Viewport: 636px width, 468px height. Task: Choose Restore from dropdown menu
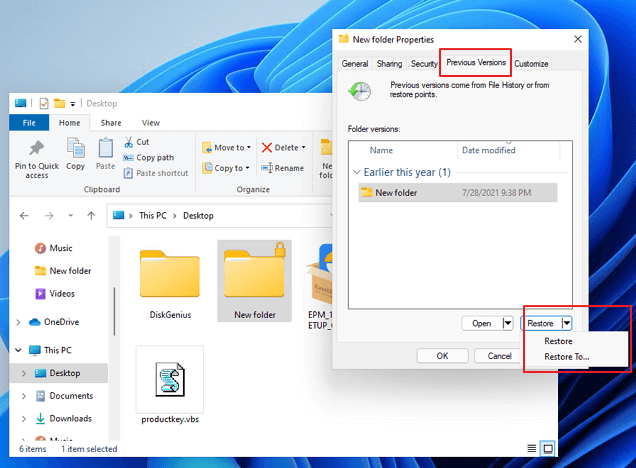click(558, 341)
